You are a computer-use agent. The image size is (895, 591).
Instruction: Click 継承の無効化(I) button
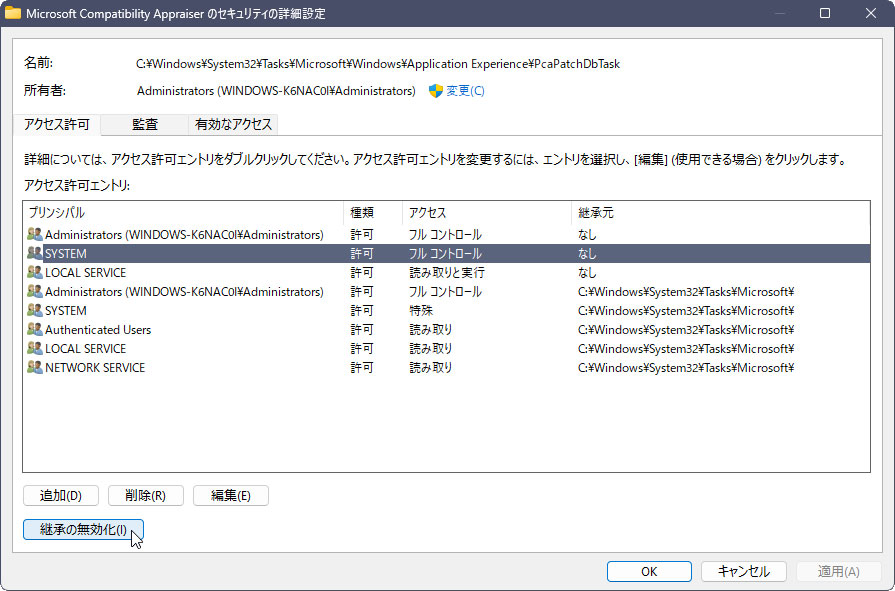point(83,529)
